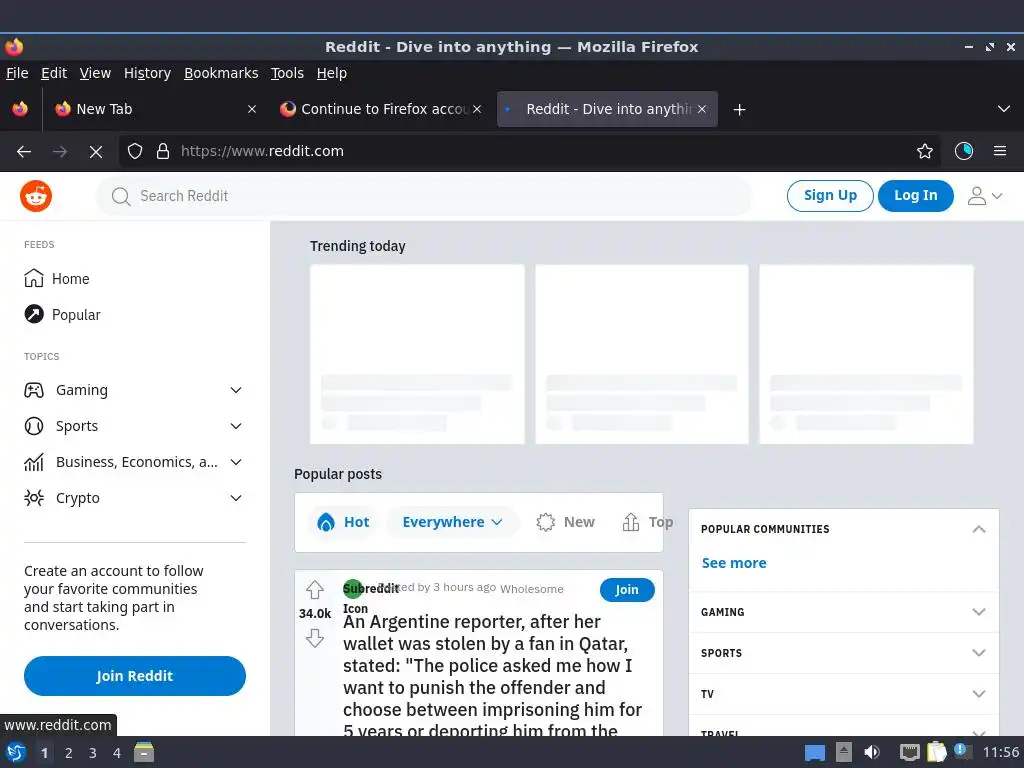
Task: Stop page loading with X button
Action: (96, 152)
